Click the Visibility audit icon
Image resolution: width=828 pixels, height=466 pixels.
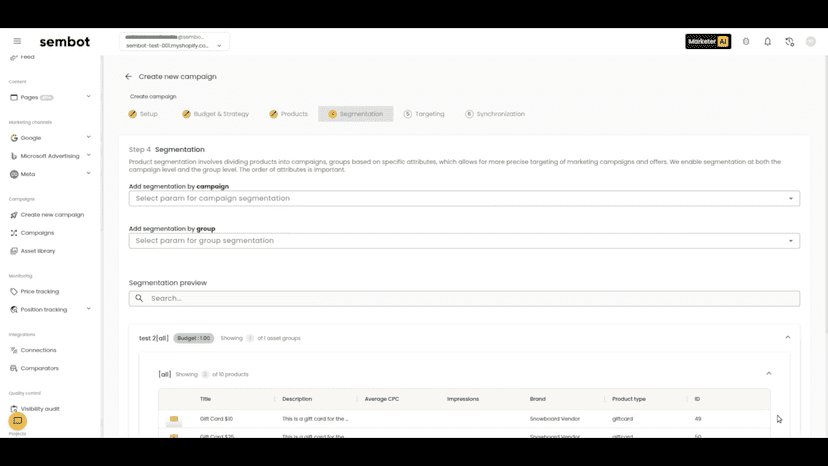pyautogui.click(x=14, y=408)
